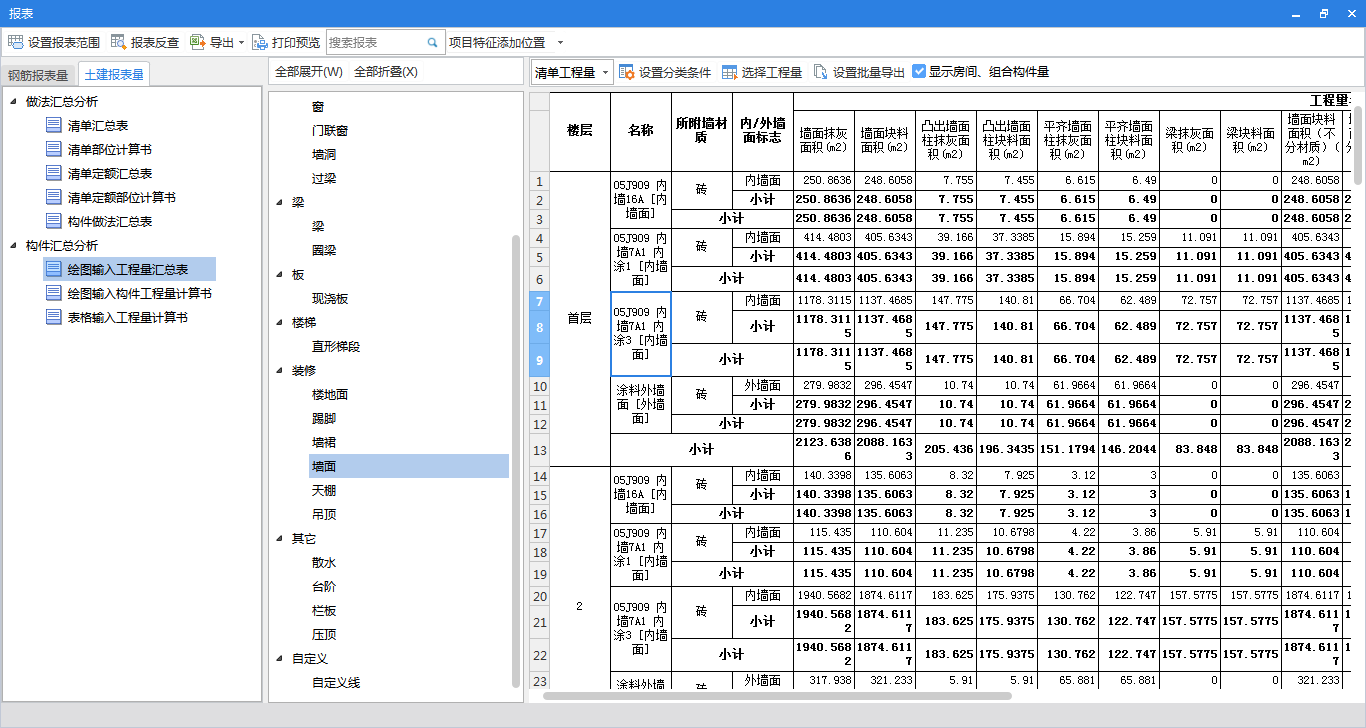Toggle 显示房间、组合构件量 checkbox
The width and height of the screenshot is (1366, 728).
[919, 72]
